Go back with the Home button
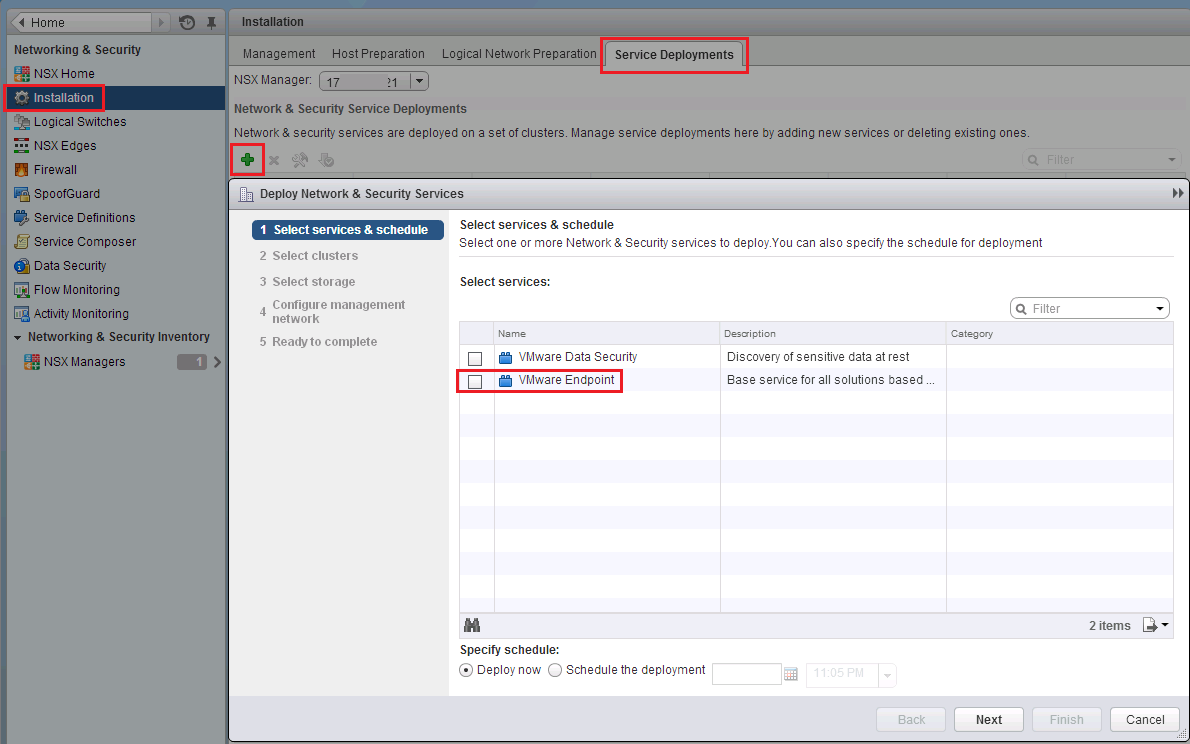This screenshot has height=744, width=1190. coord(82,23)
